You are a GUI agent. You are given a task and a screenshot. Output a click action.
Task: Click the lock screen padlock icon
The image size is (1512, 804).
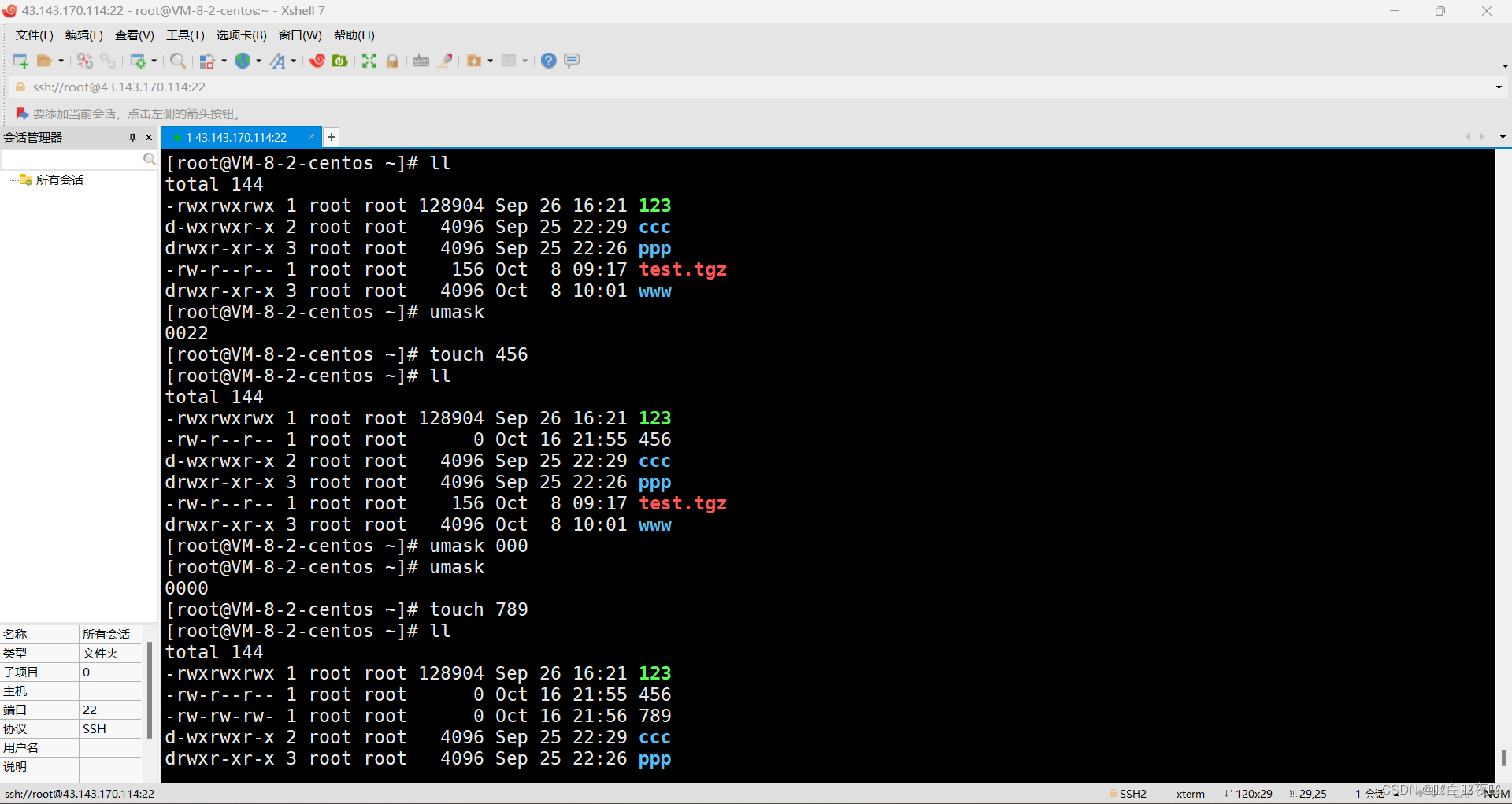click(392, 61)
